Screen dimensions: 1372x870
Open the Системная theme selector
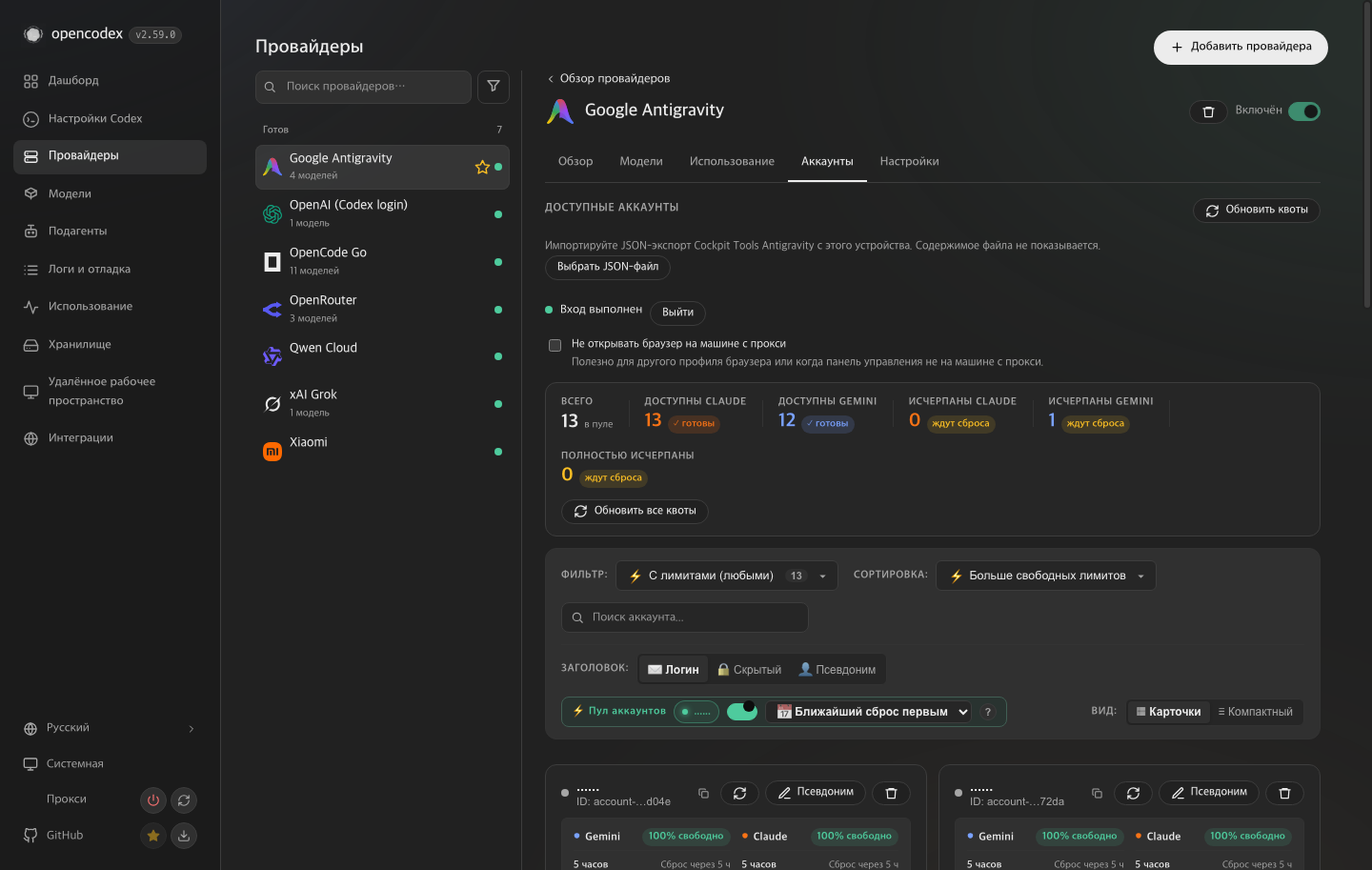tap(110, 764)
